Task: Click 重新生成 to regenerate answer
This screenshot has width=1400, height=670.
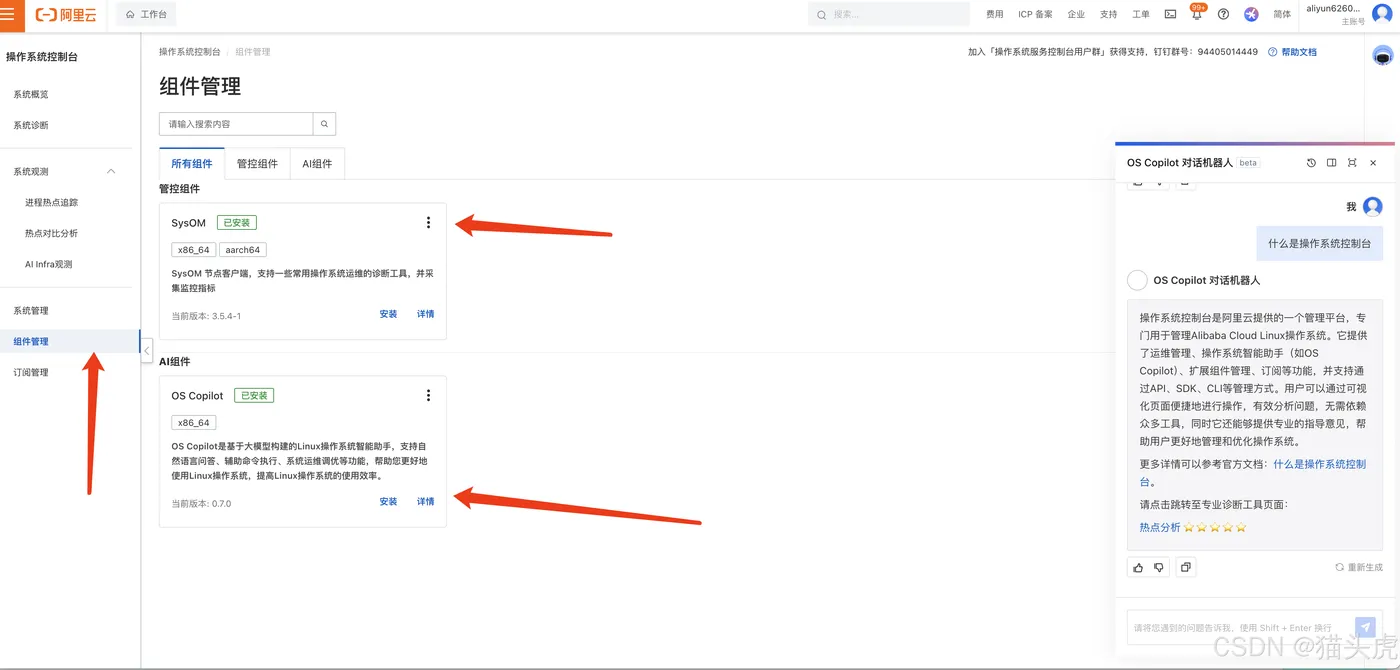Action: point(1359,567)
